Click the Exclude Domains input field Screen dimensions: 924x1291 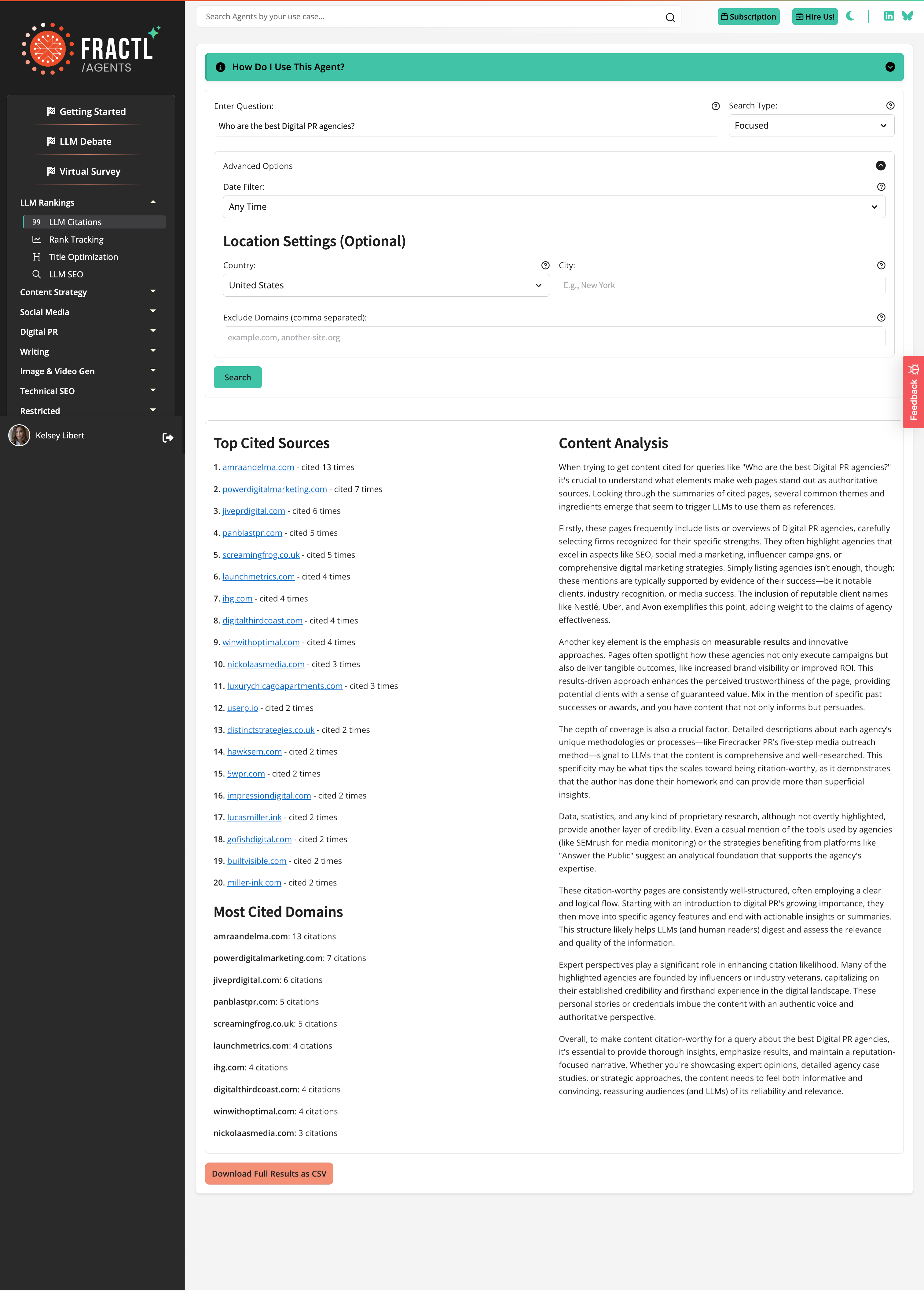[554, 338]
